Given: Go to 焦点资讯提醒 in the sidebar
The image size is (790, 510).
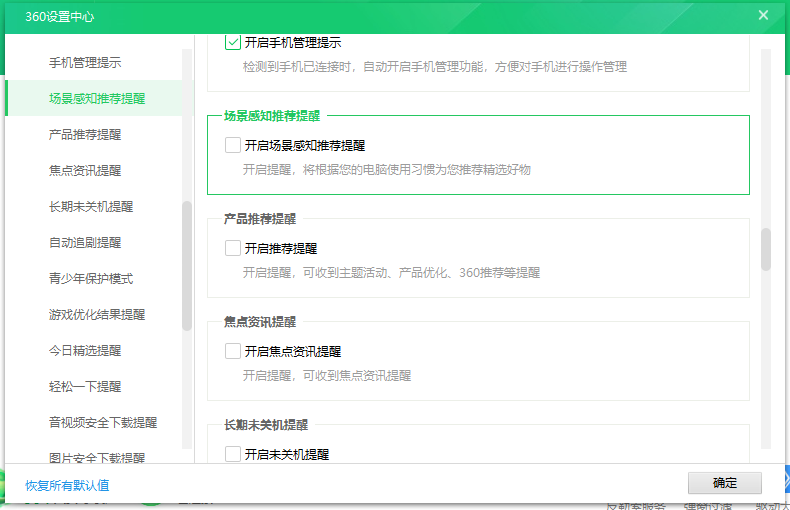Looking at the screenshot, I should [85, 170].
